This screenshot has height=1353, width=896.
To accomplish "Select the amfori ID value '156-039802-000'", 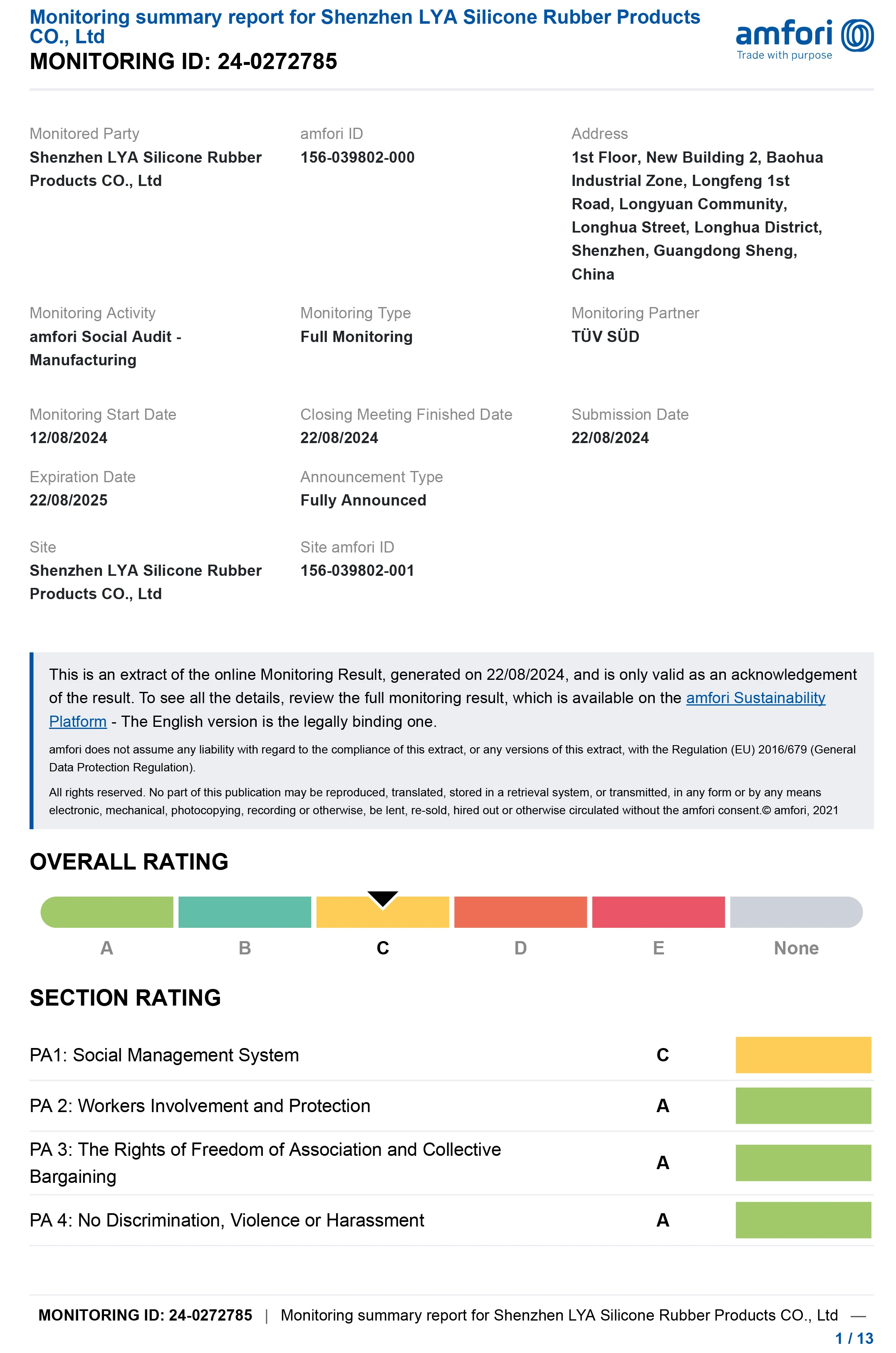I will pyautogui.click(x=357, y=157).
